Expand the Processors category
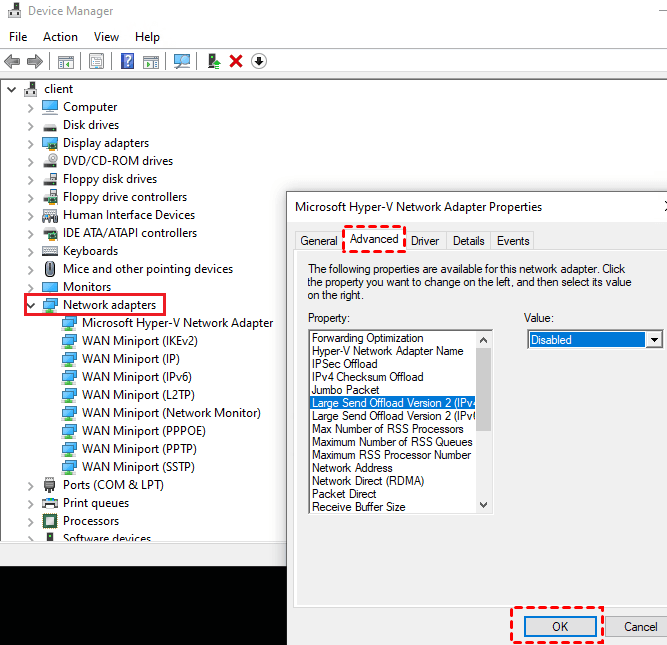The height and width of the screenshot is (645, 667). pos(31,522)
